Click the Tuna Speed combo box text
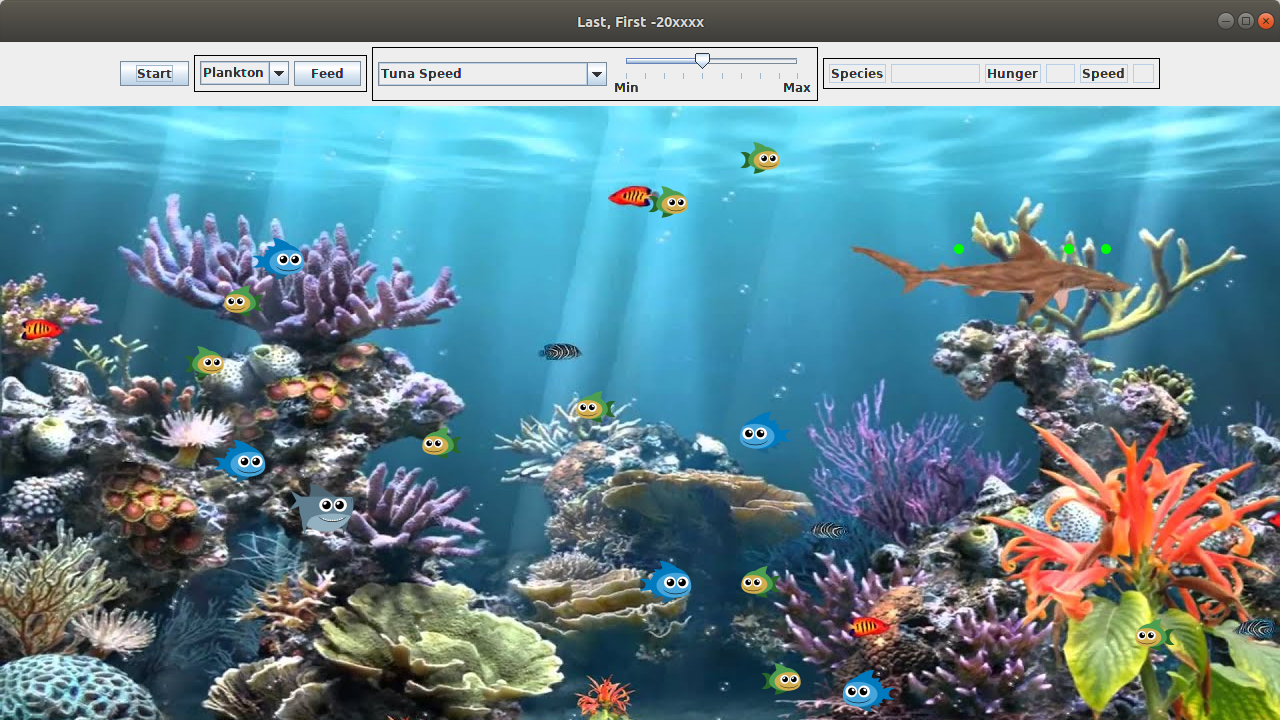Screen dimensions: 1280x720 pyautogui.click(x=482, y=74)
